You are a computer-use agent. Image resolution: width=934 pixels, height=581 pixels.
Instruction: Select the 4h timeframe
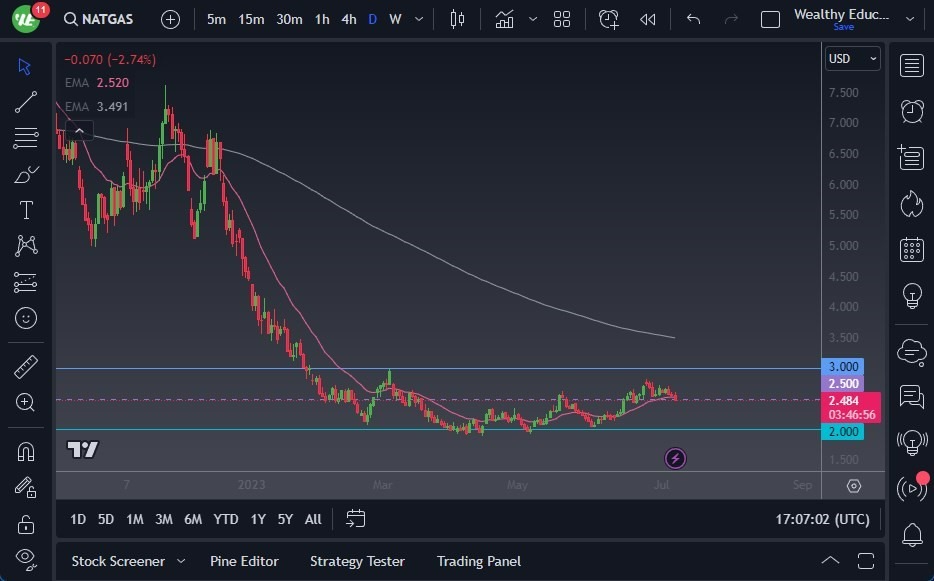pos(348,19)
